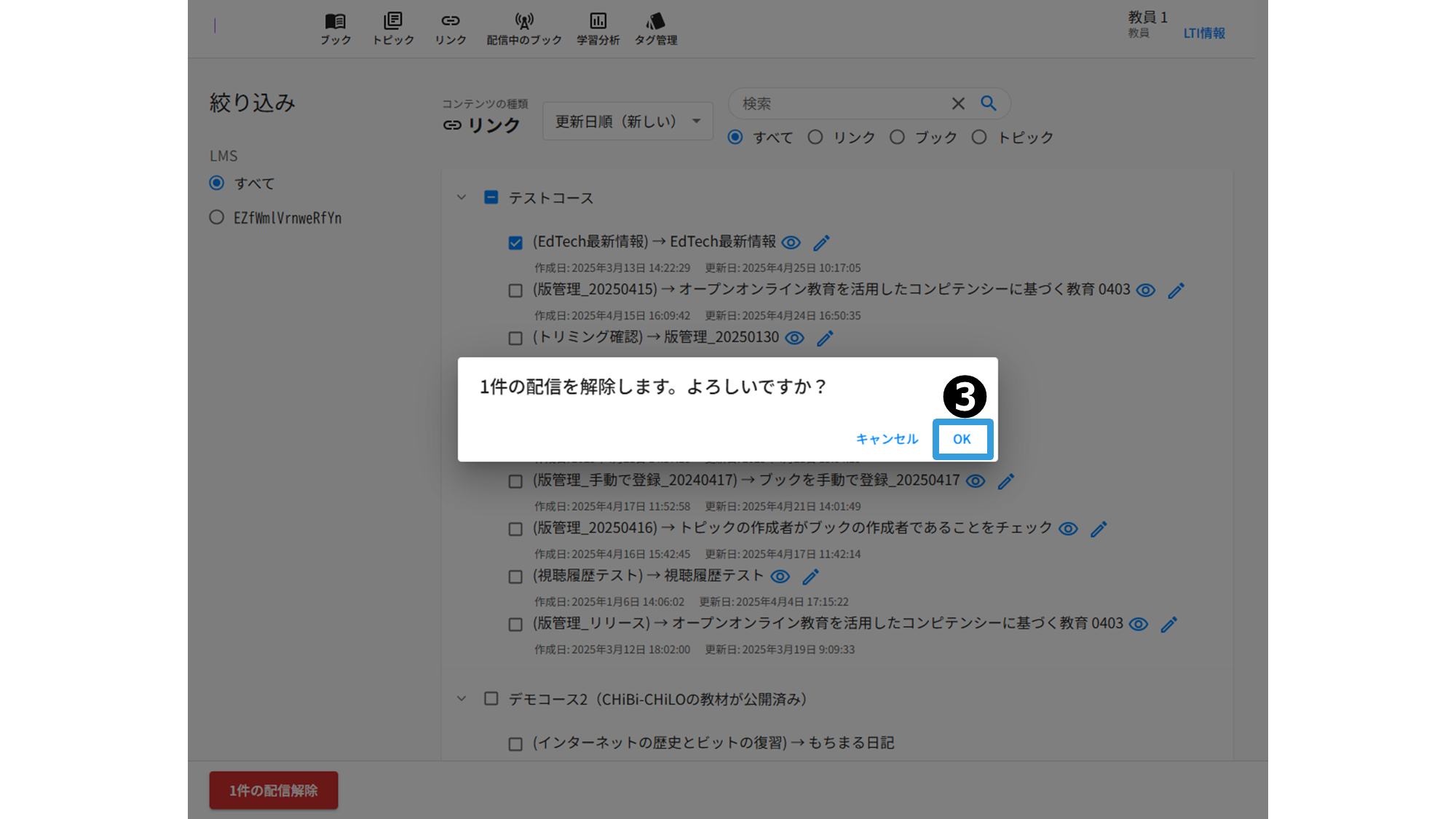Edit the EdTech最新情報 link via its pencil icon
Screen dimensions: 1456x819
click(x=821, y=242)
